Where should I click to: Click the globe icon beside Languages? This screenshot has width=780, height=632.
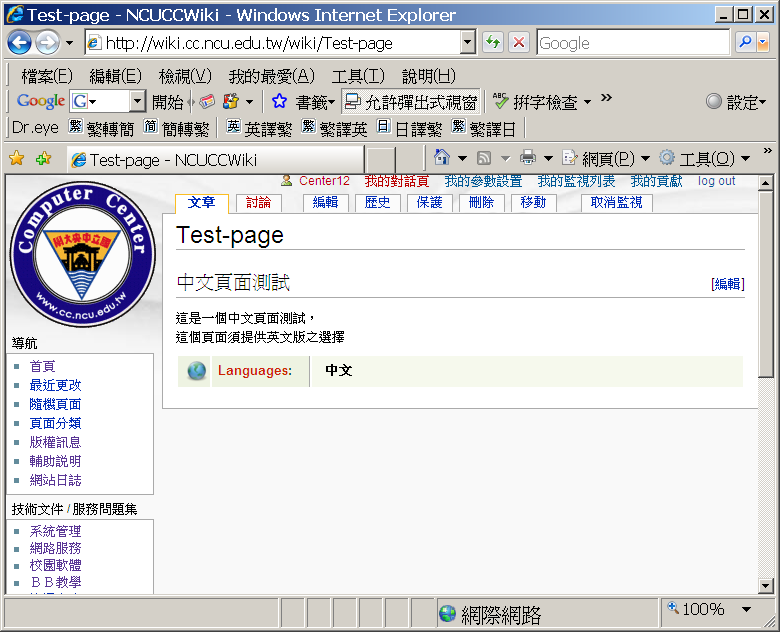point(196,371)
